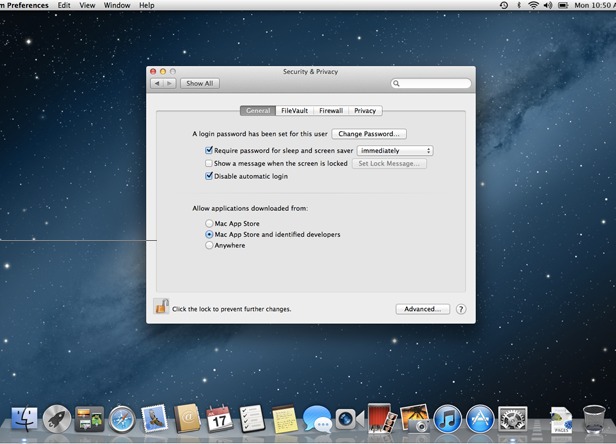Switch to the Firewall tab
616x444 pixels.
click(x=331, y=111)
